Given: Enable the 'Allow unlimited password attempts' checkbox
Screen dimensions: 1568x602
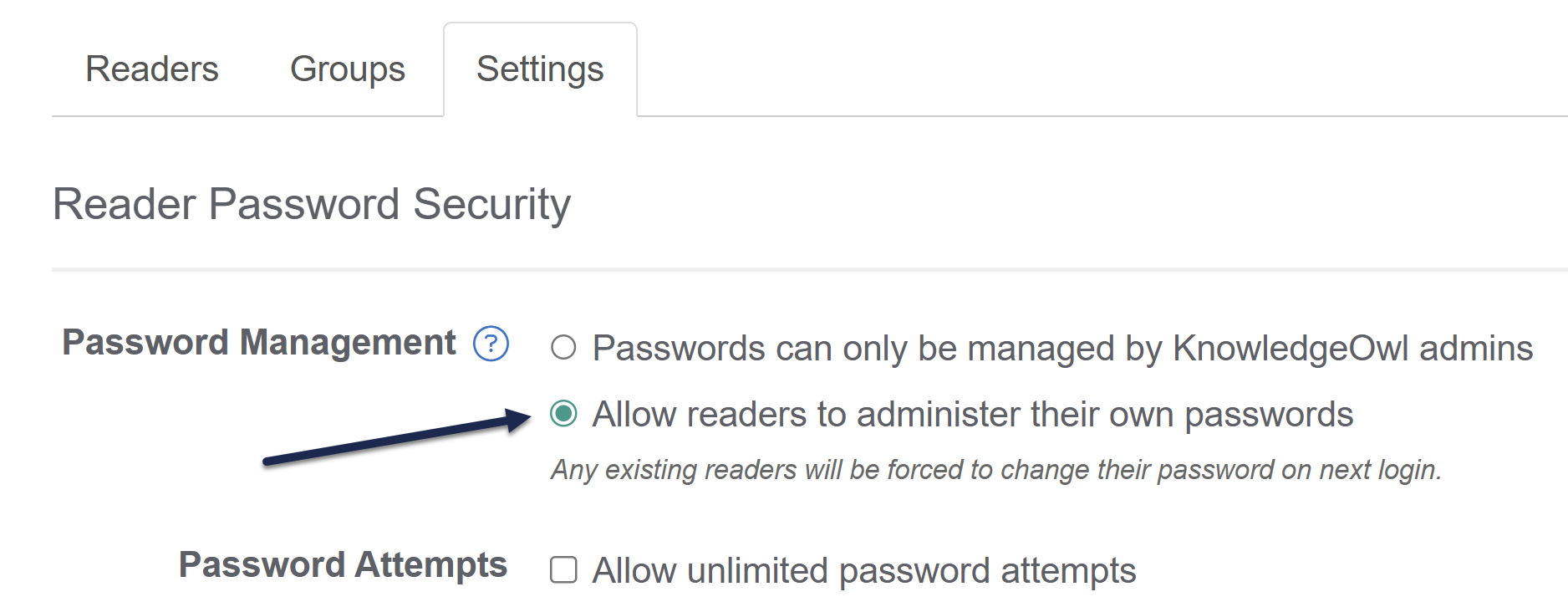Looking at the screenshot, I should (x=563, y=569).
